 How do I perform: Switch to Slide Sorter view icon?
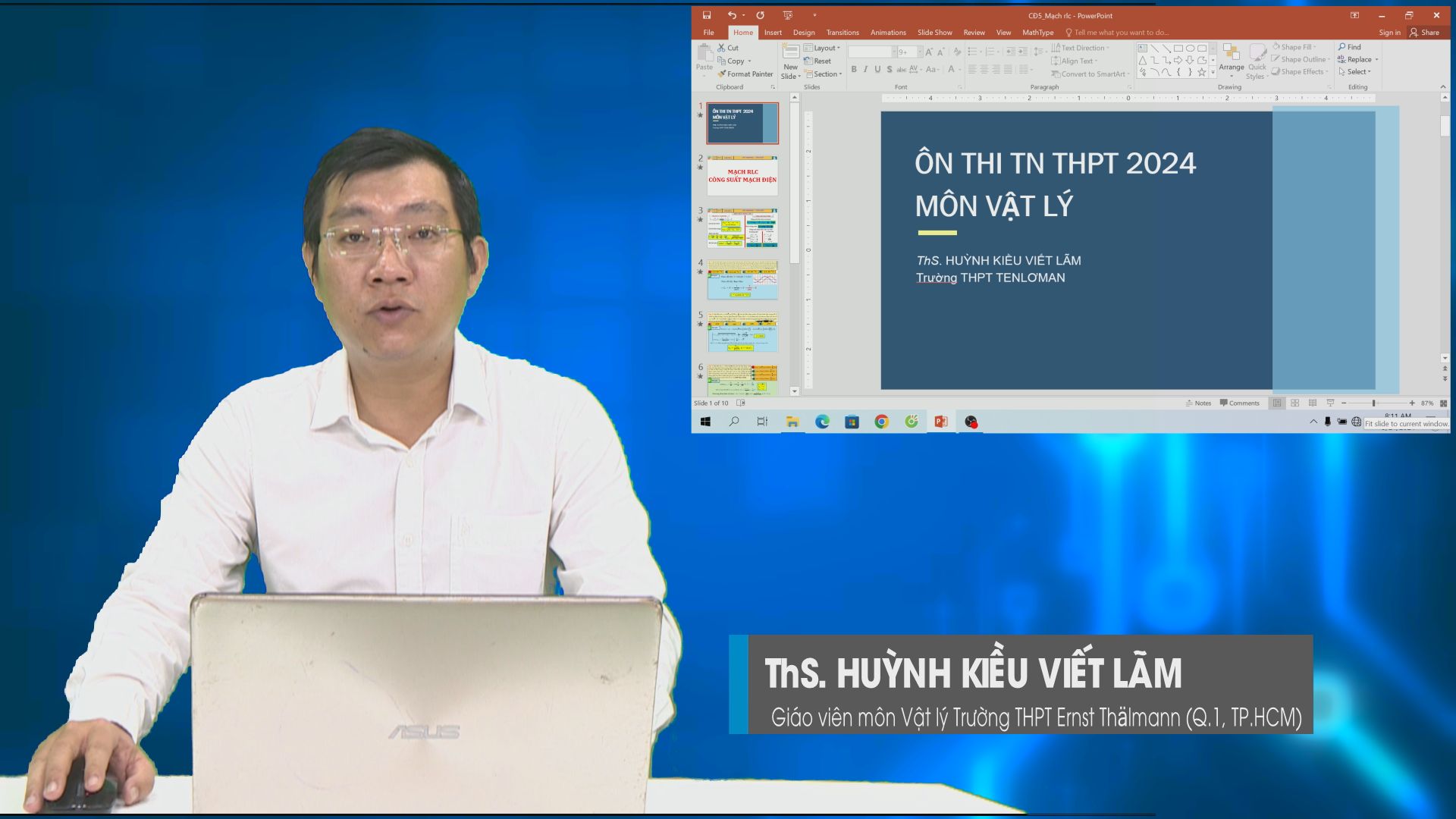point(1294,403)
